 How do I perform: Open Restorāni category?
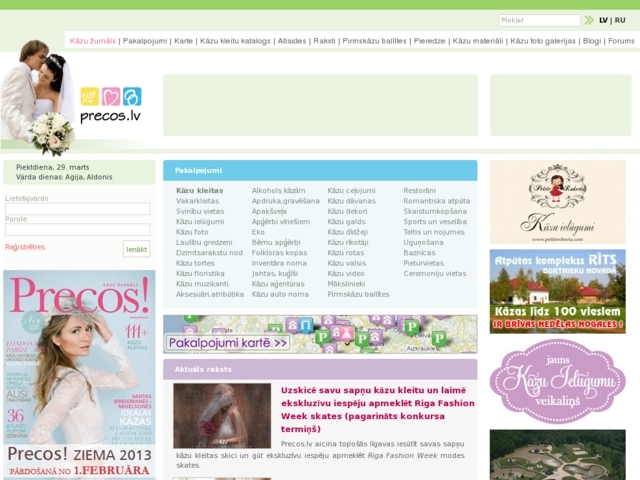420,191
